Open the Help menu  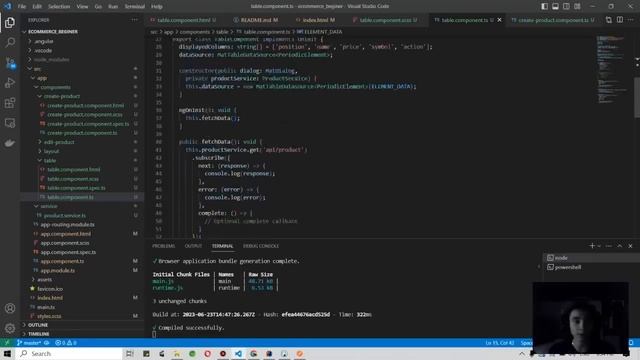[157, 7]
